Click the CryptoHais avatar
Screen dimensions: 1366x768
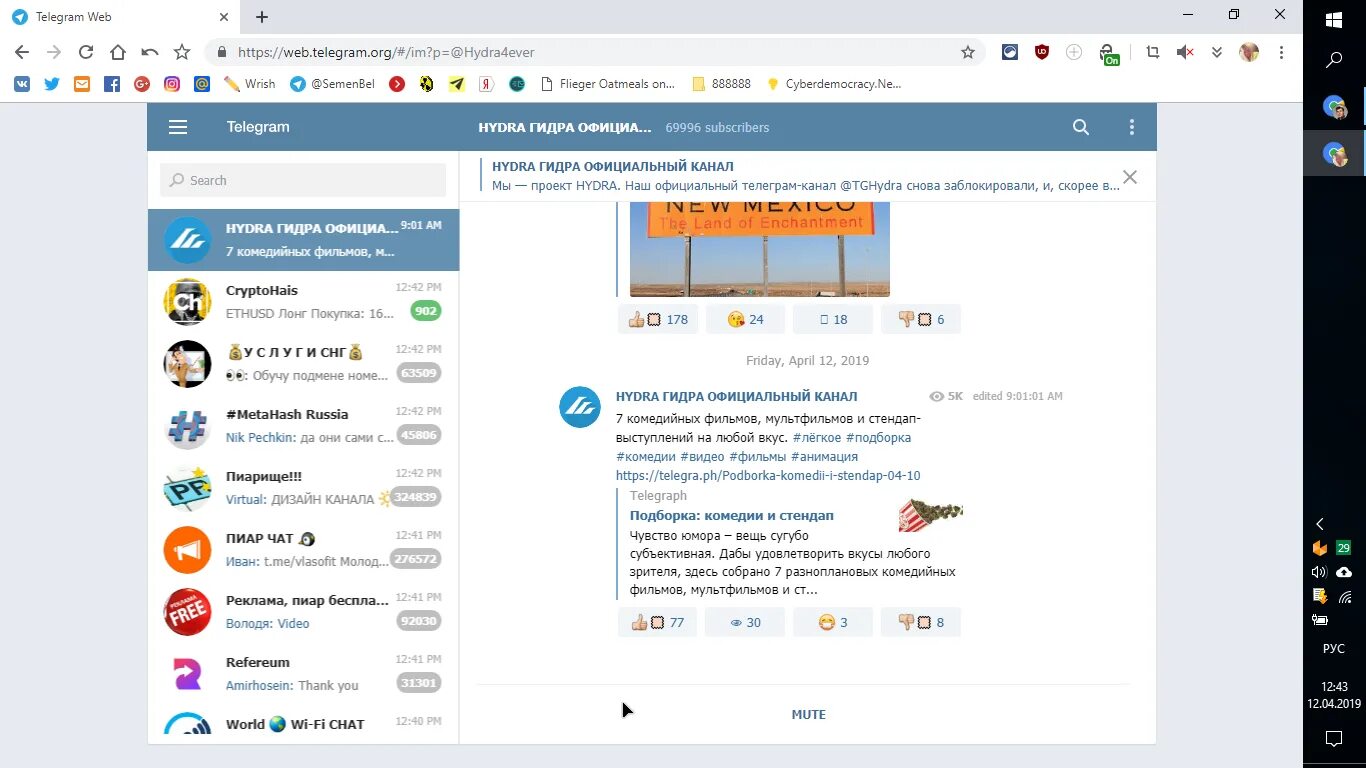point(187,302)
